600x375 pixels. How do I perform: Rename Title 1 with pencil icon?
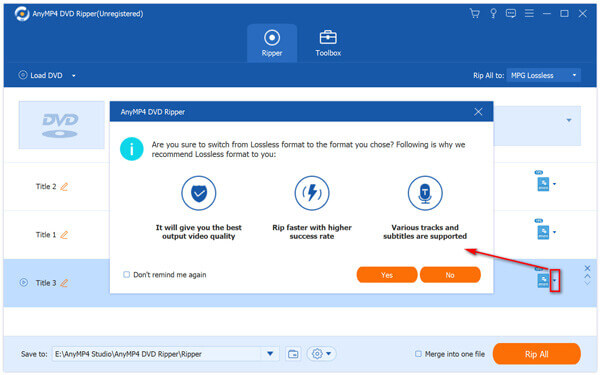point(64,235)
